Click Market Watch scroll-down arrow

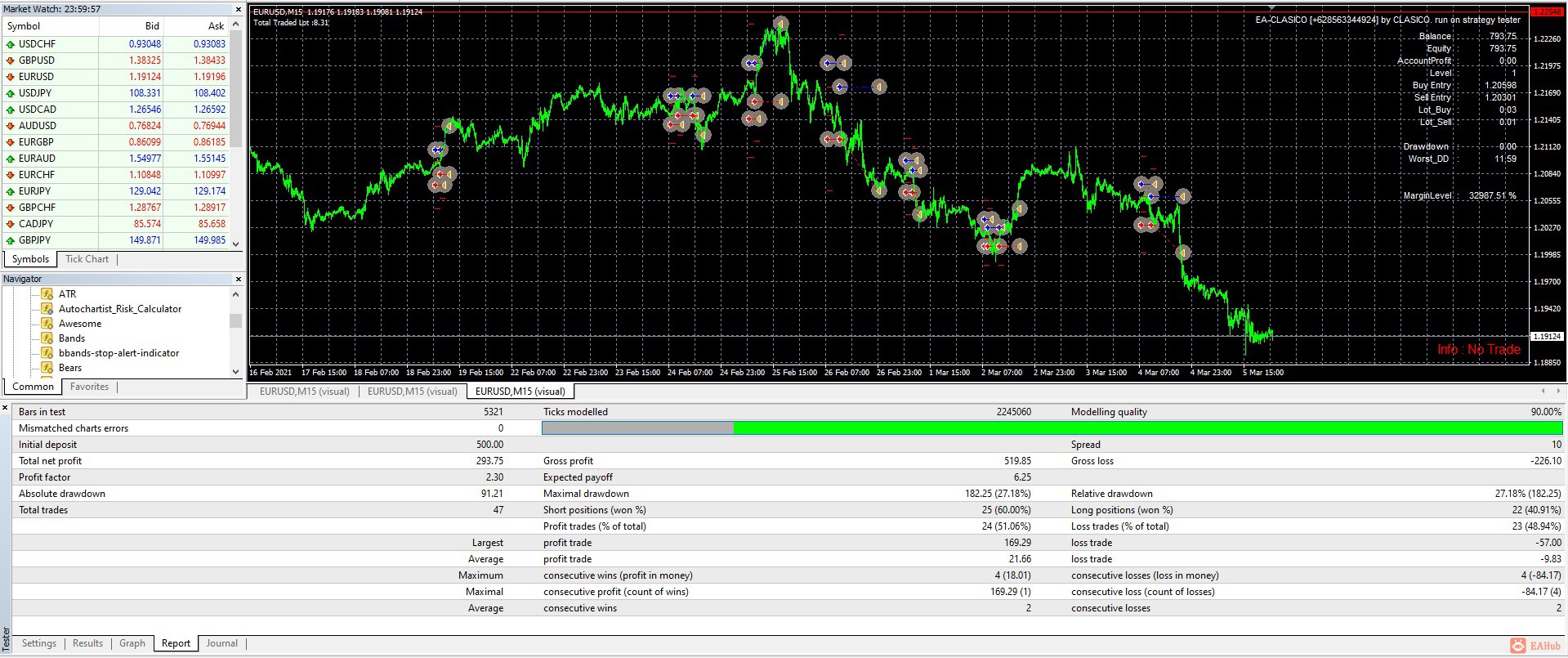coord(236,244)
